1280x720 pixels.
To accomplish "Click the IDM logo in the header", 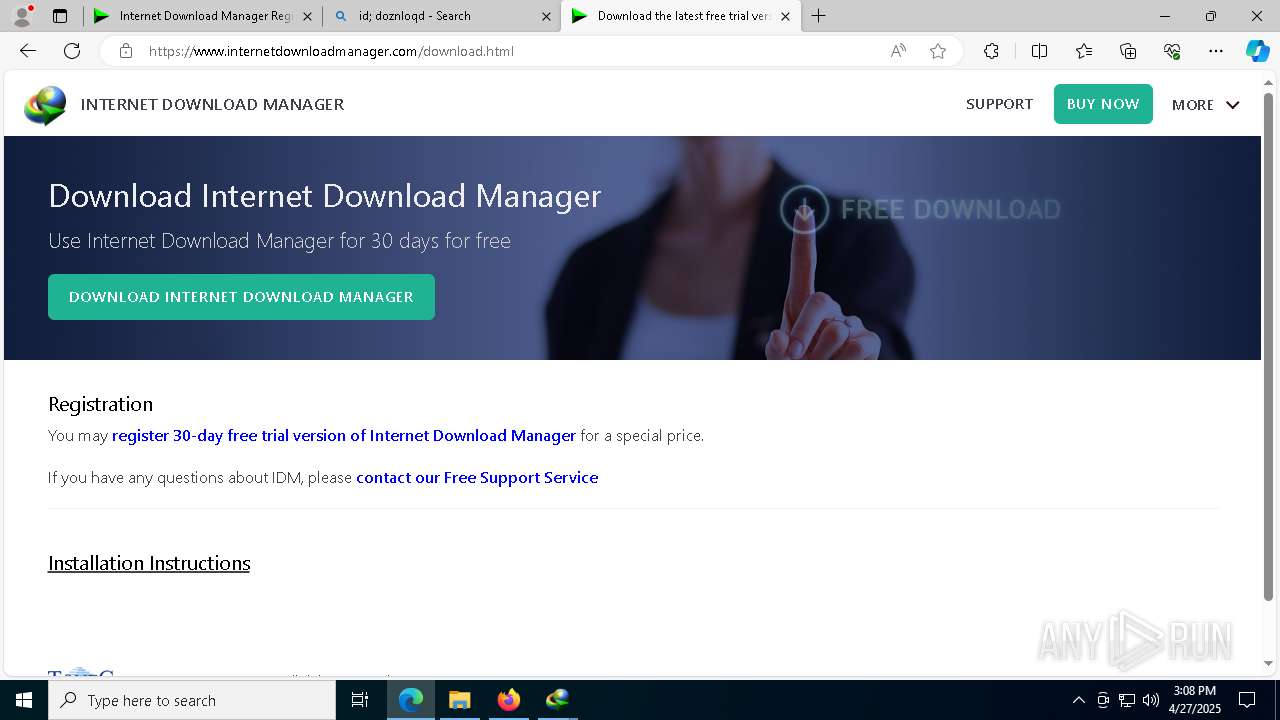I will click(46, 105).
